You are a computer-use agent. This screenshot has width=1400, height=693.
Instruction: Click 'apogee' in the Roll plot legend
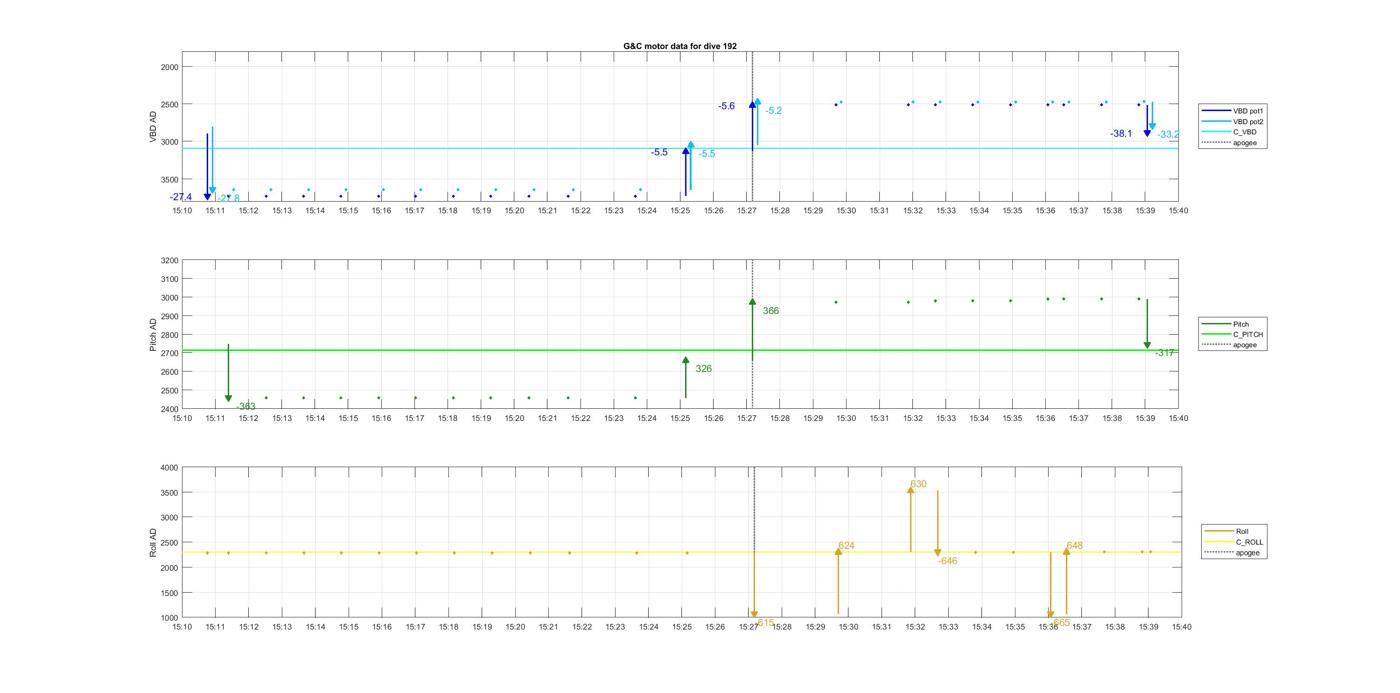(x=1248, y=552)
